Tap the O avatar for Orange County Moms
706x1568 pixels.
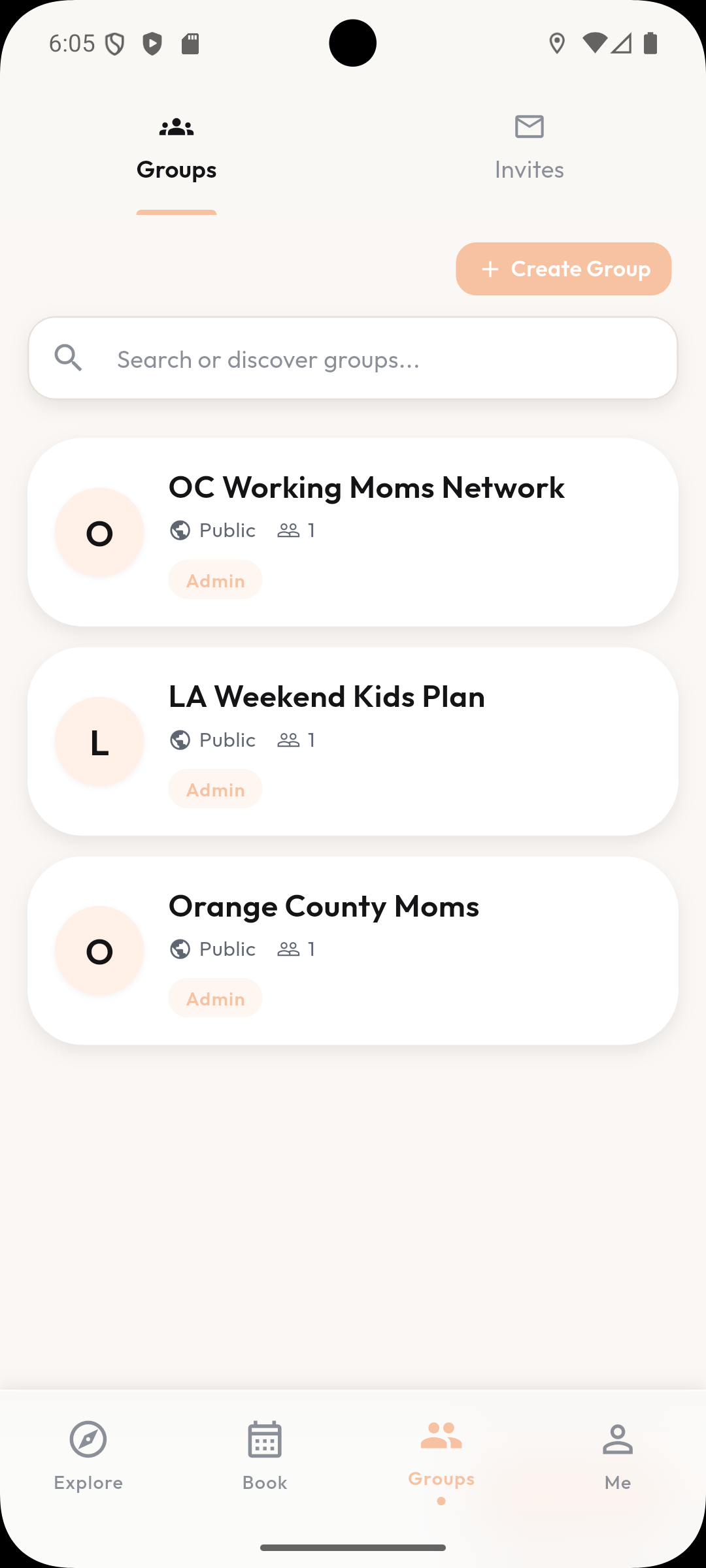pyautogui.click(x=99, y=951)
